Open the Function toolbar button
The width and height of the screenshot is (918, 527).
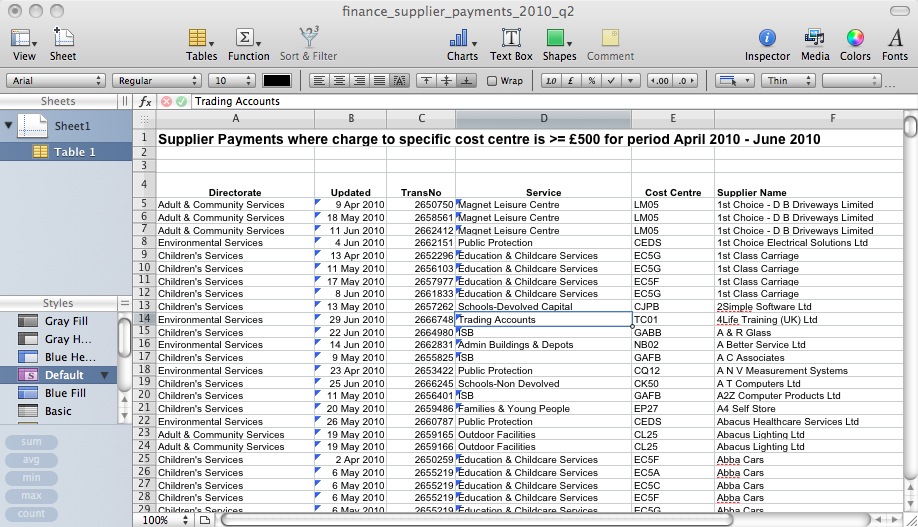click(x=248, y=45)
